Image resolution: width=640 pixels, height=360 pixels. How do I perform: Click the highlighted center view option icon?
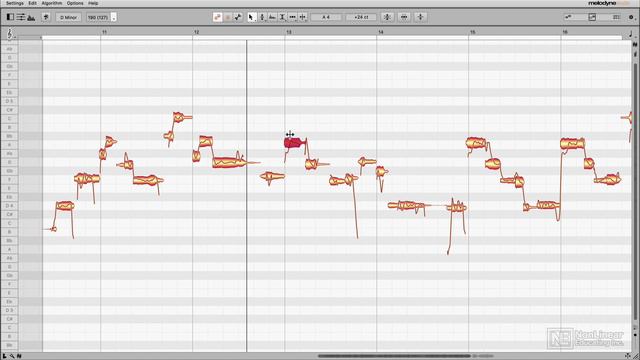click(592, 17)
